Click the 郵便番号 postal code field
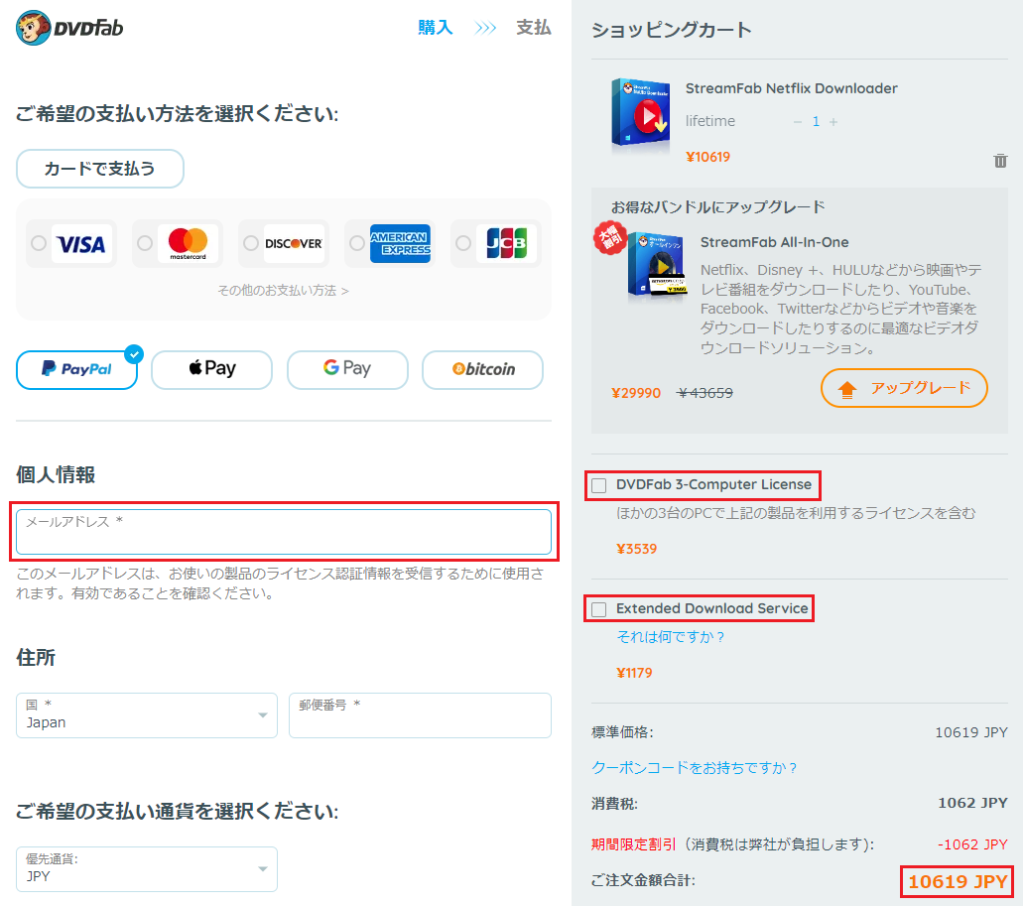The image size is (1024, 906). [x=420, y=715]
